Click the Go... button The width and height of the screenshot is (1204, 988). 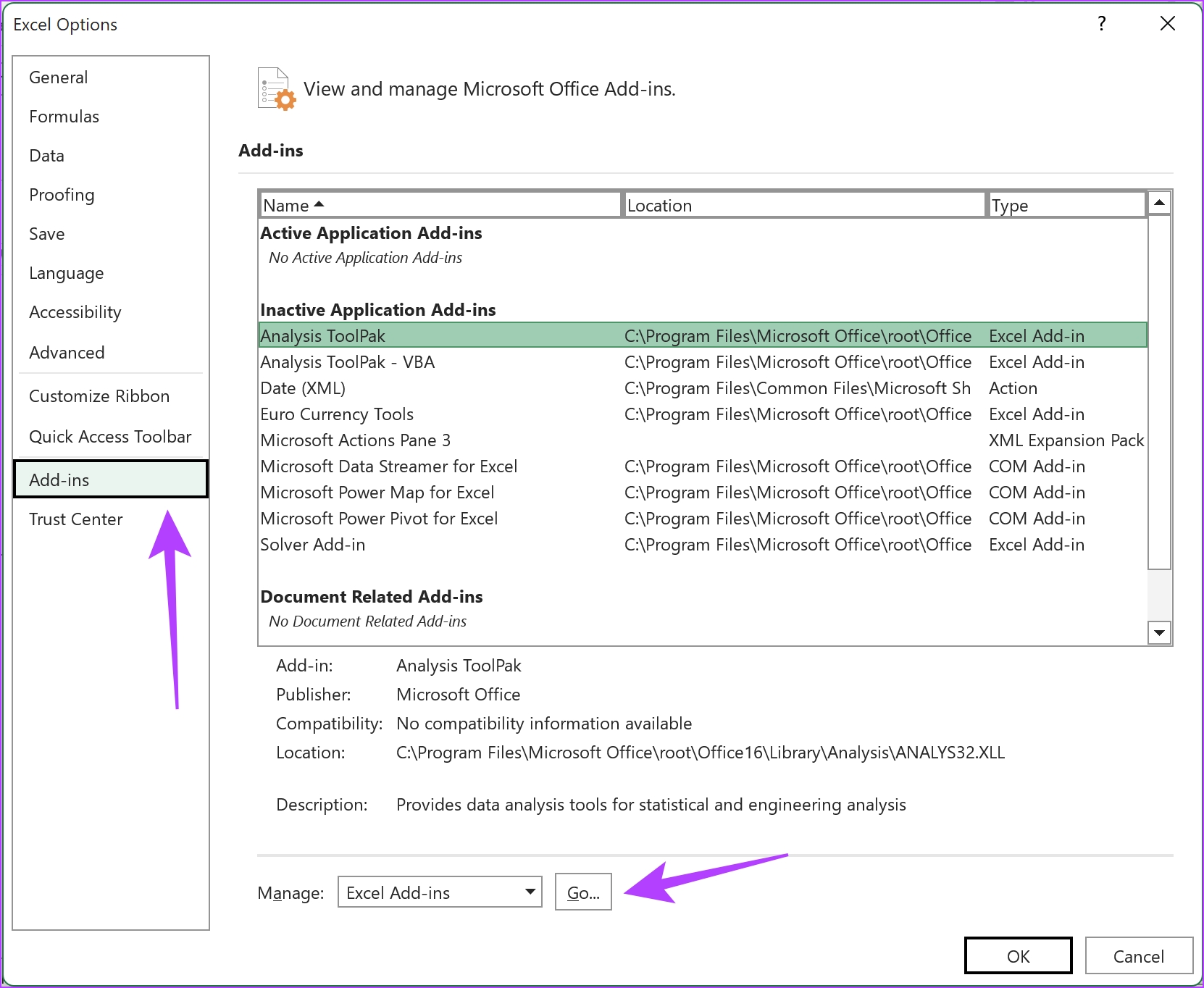(583, 892)
